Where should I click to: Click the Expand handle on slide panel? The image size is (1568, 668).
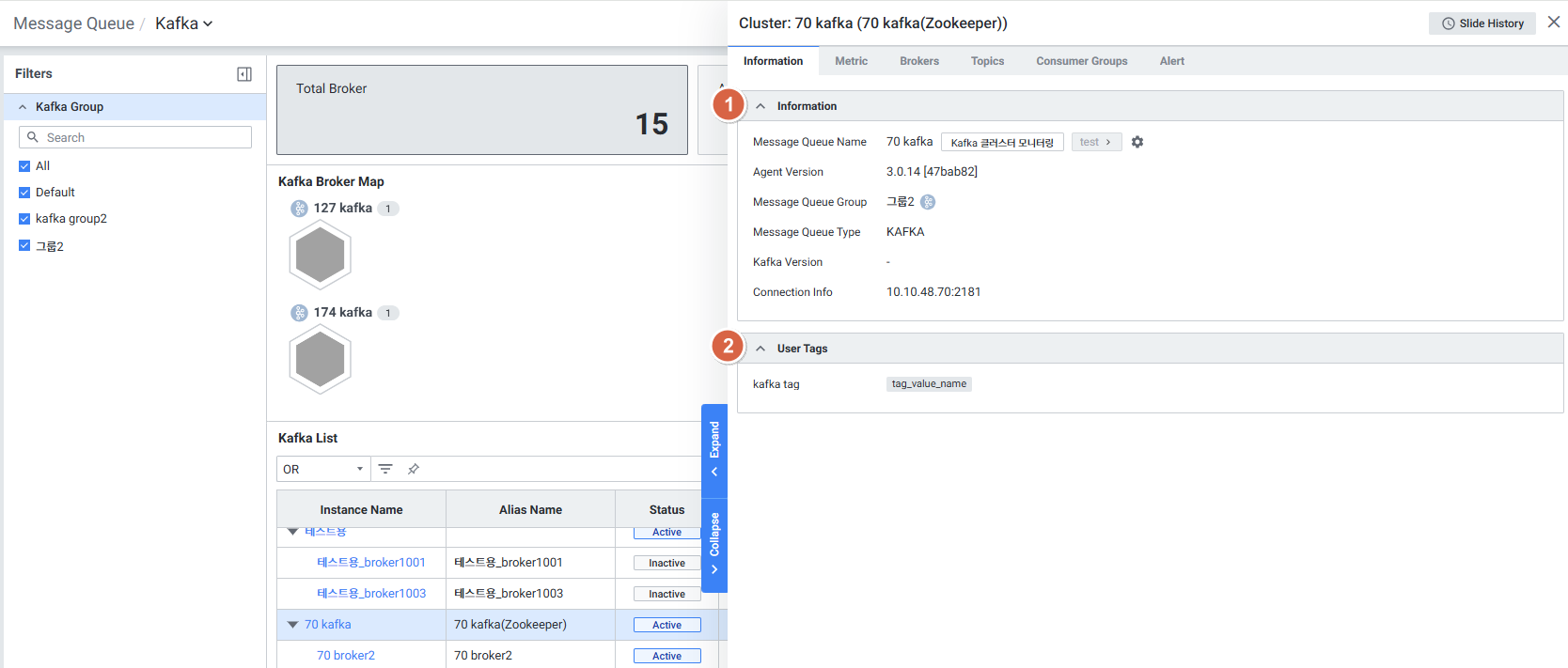pos(714,449)
